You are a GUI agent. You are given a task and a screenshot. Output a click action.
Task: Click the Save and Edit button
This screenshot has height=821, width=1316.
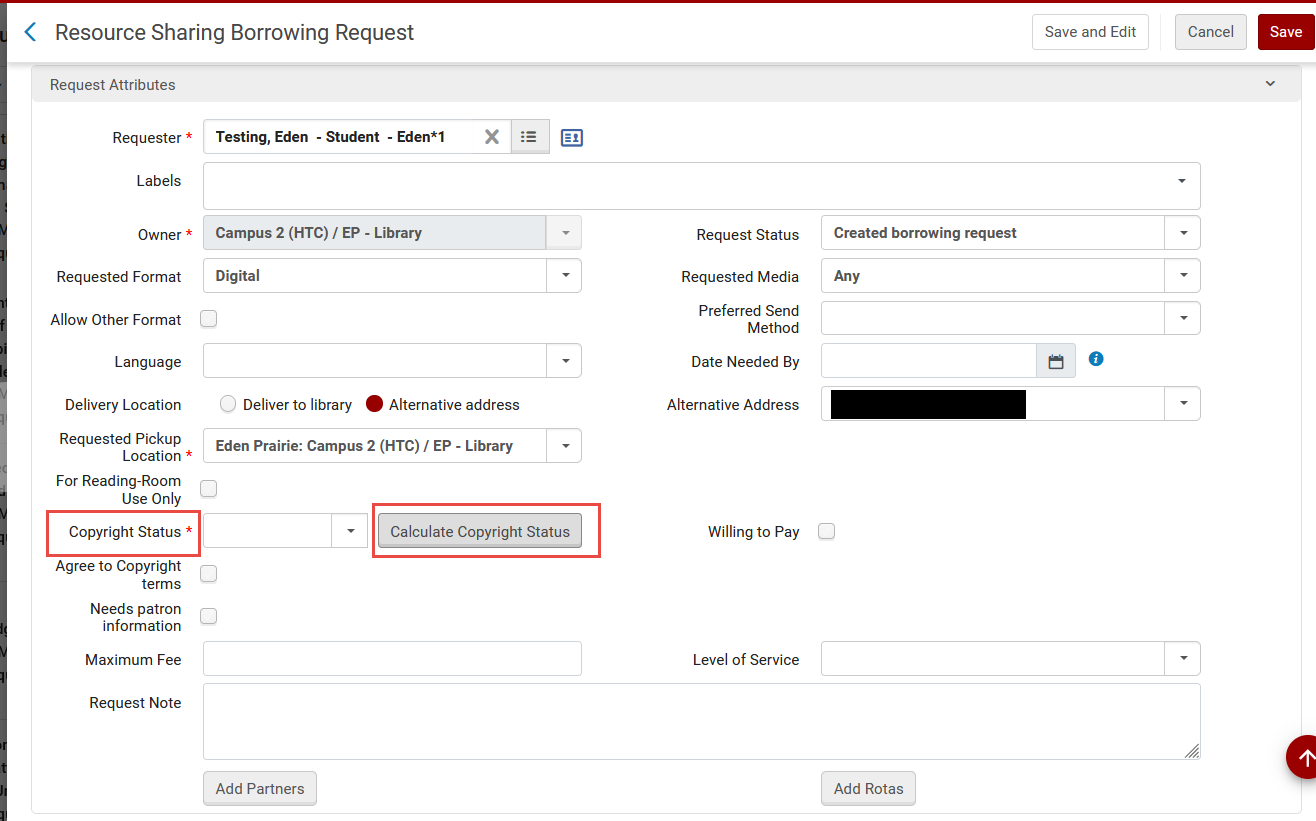click(x=1090, y=32)
